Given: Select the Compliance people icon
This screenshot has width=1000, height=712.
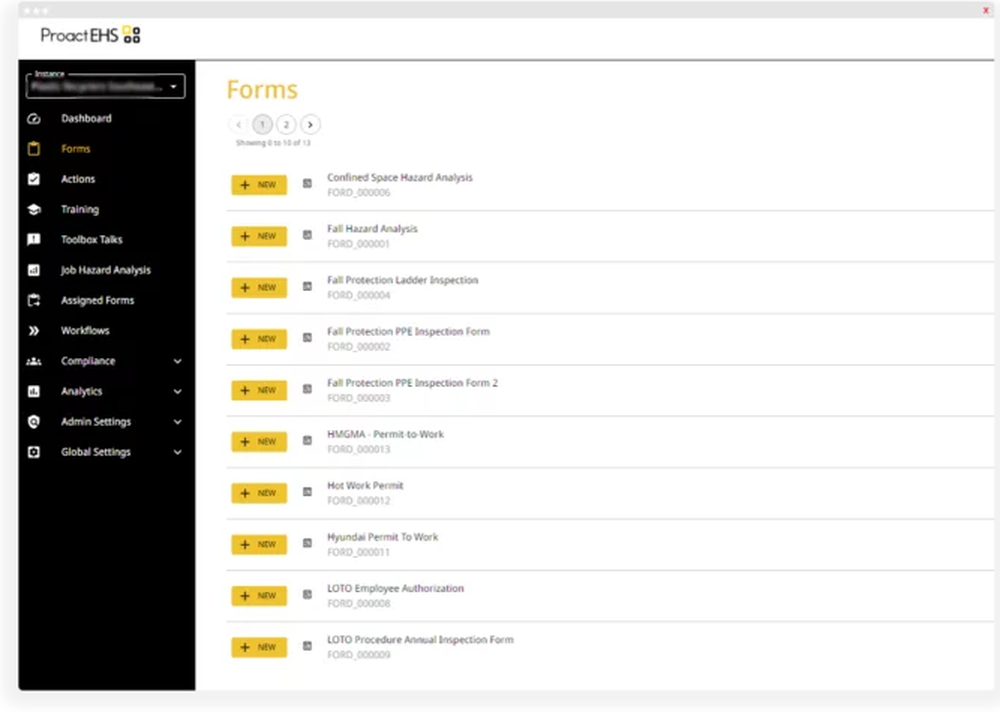Looking at the screenshot, I should click(34, 361).
